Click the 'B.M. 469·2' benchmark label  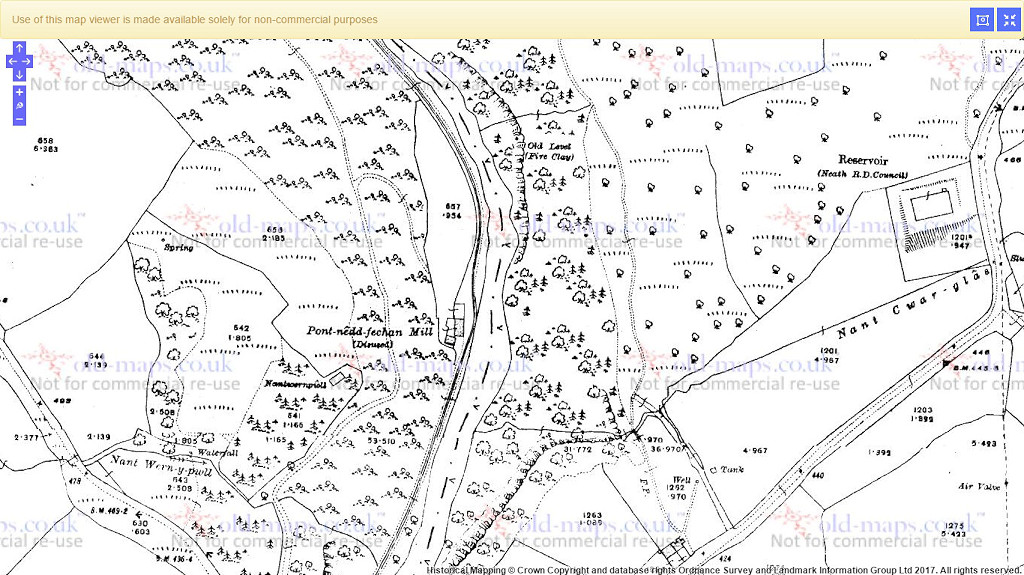110,511
